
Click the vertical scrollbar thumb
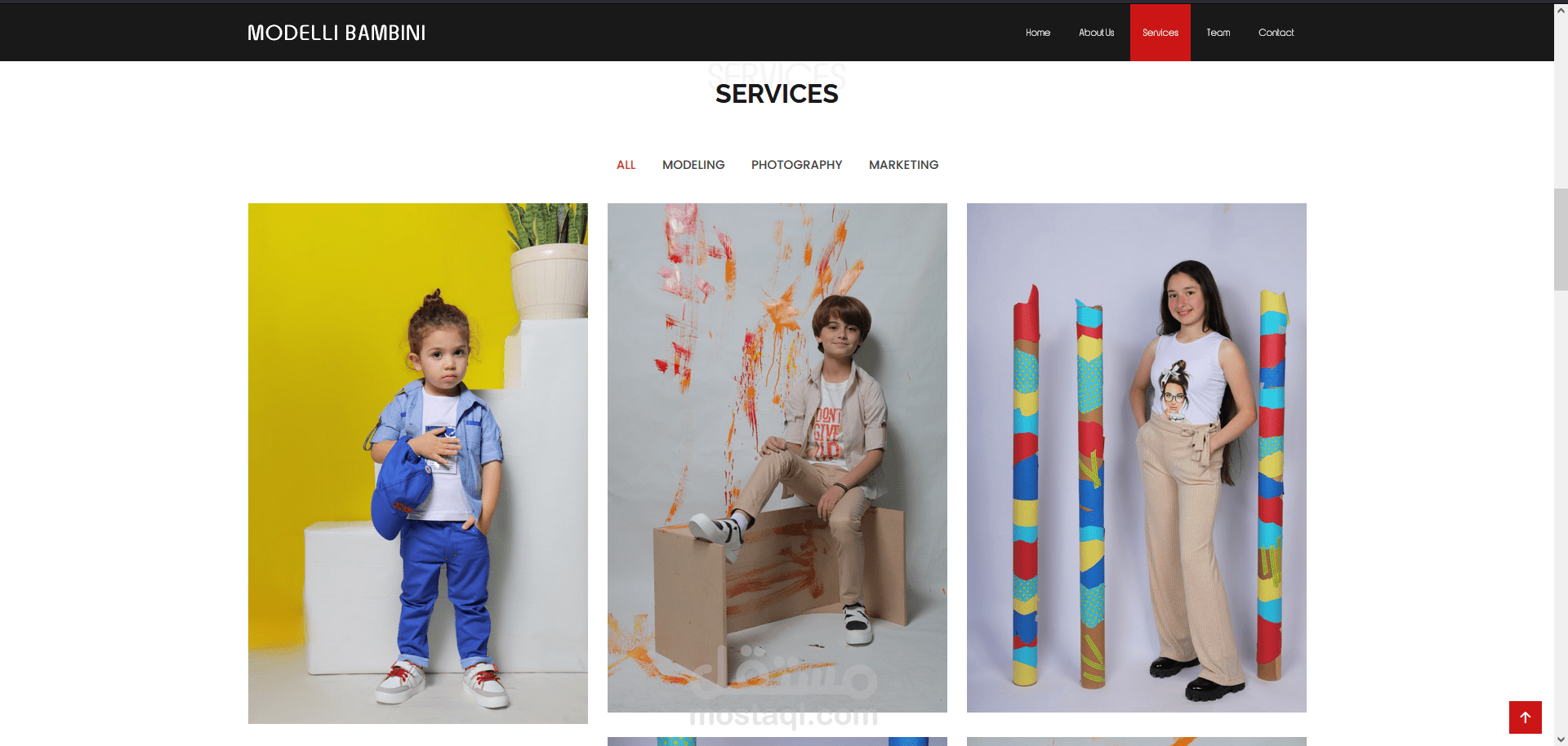tap(1561, 239)
